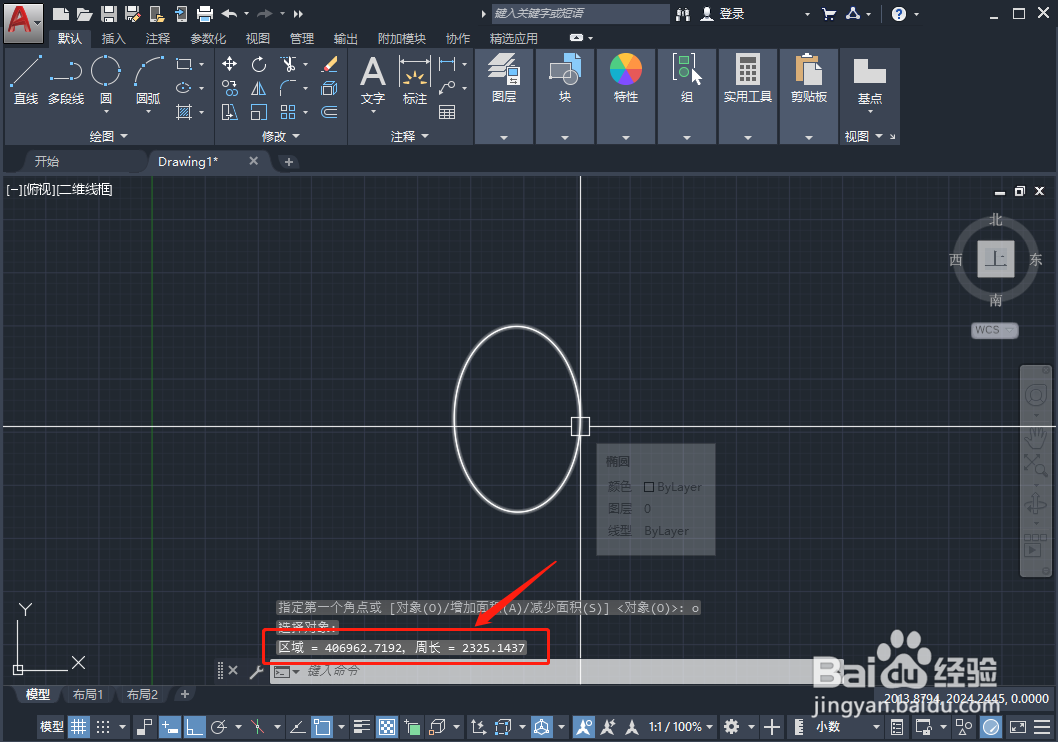Click the 模型 button in status bar

tap(51, 726)
